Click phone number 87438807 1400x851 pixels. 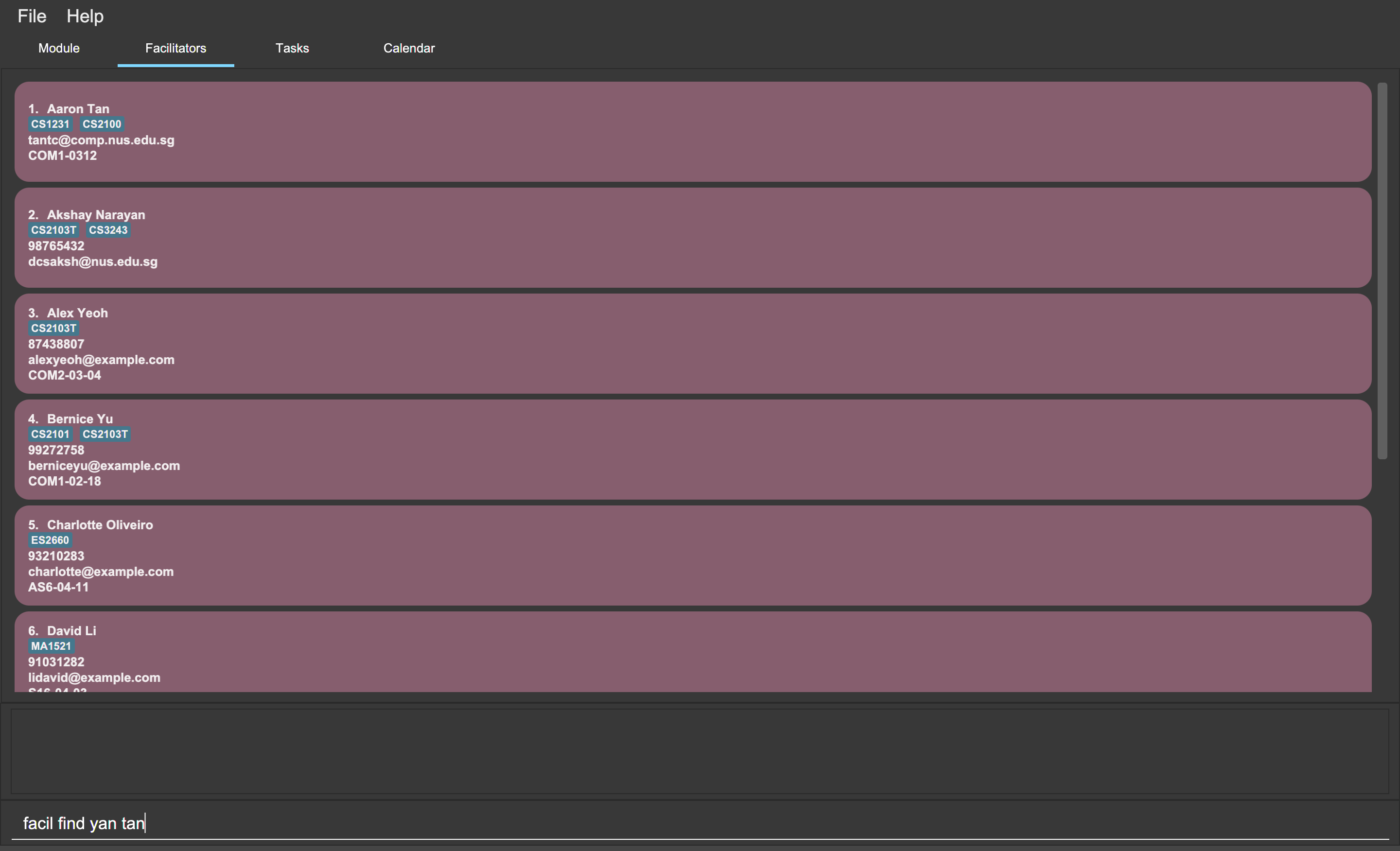[x=56, y=344]
